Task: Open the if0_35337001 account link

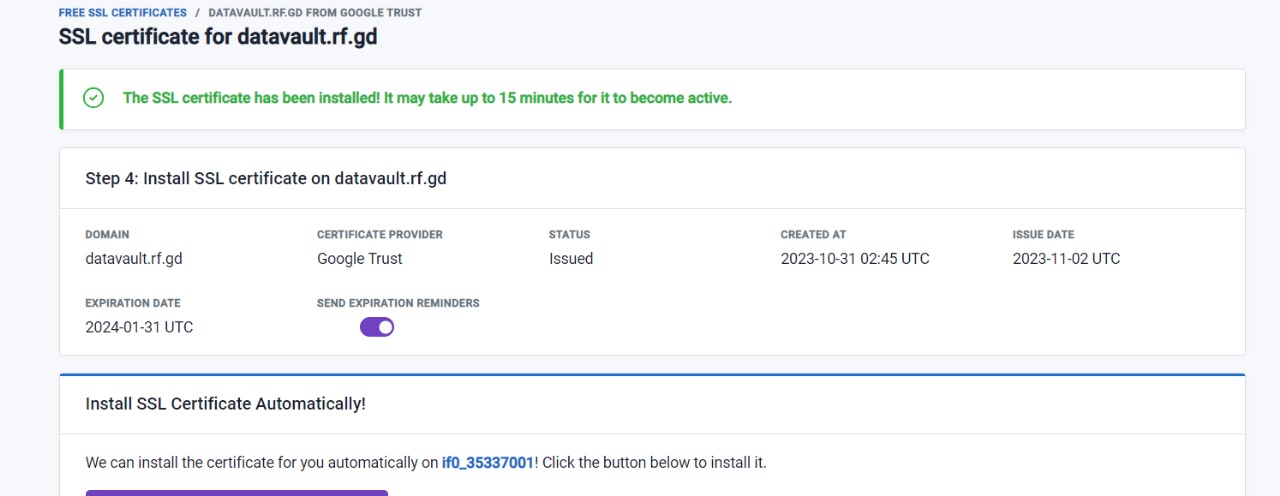Action: (487, 463)
